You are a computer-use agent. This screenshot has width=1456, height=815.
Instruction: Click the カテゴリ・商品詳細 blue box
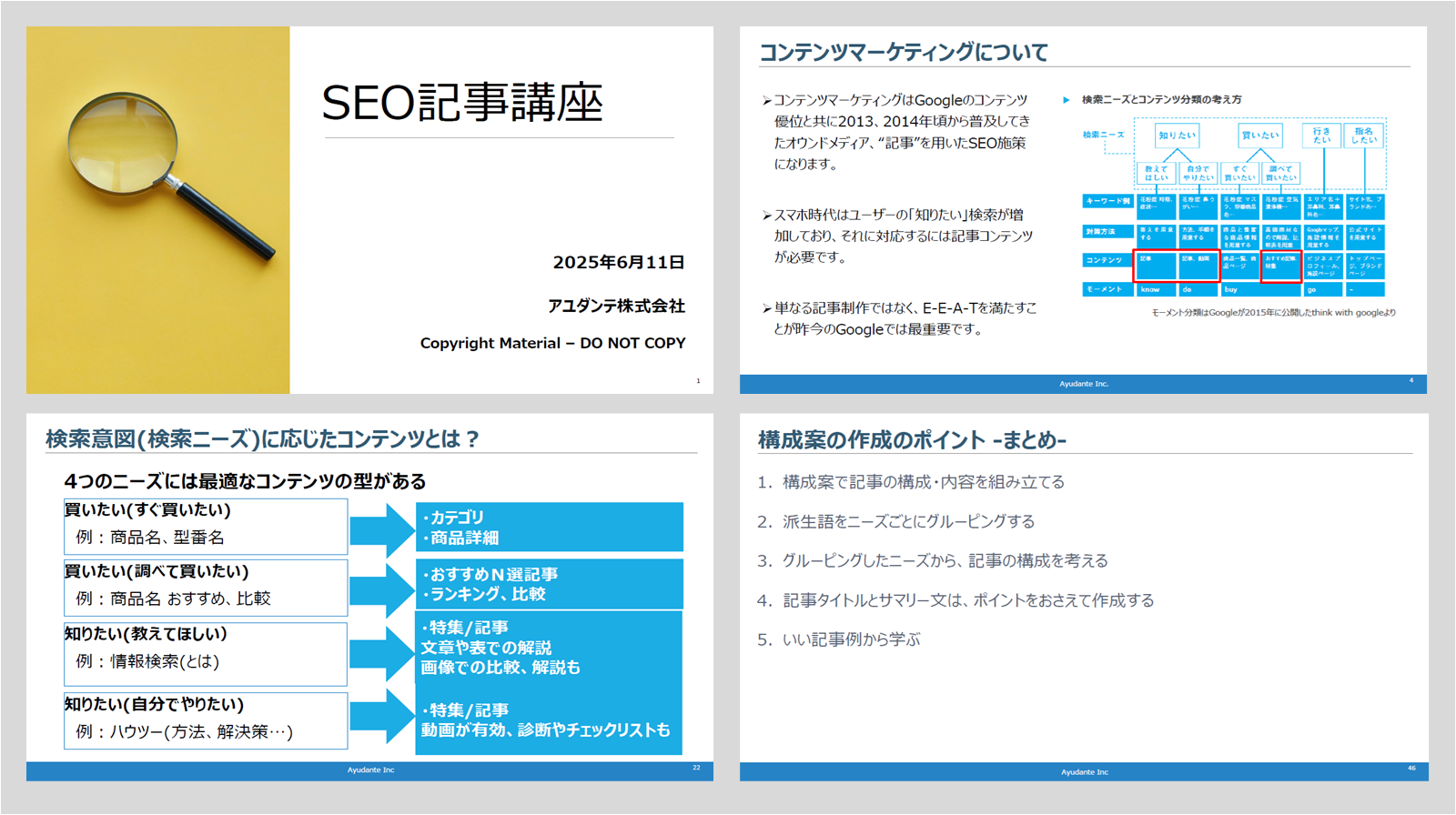pos(549,528)
